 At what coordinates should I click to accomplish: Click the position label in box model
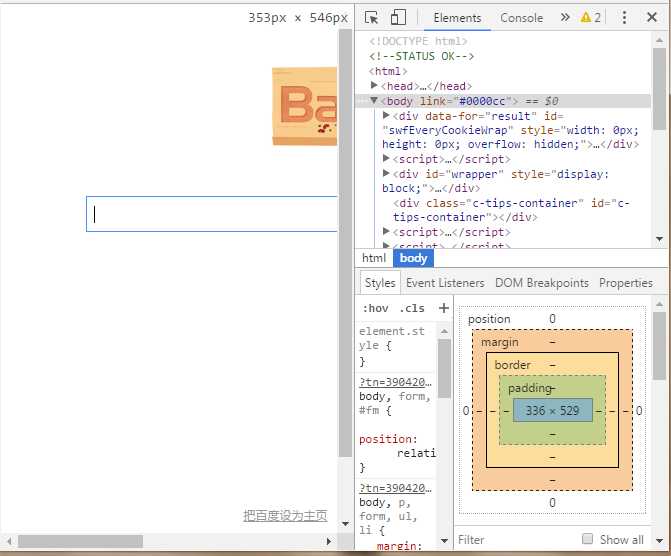pyautogui.click(x=489, y=319)
